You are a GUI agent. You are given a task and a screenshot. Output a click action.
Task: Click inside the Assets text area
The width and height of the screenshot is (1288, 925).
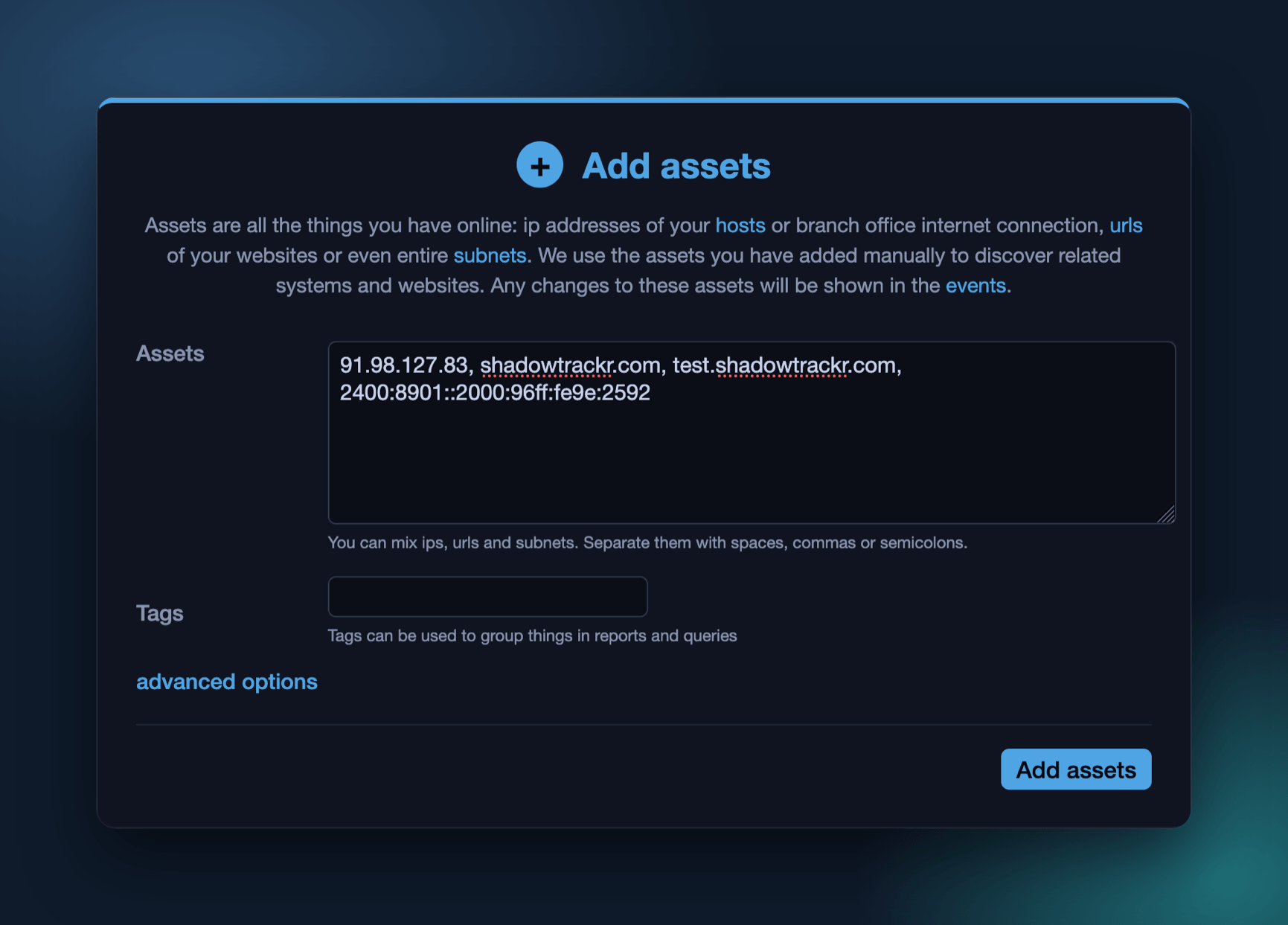[752, 432]
